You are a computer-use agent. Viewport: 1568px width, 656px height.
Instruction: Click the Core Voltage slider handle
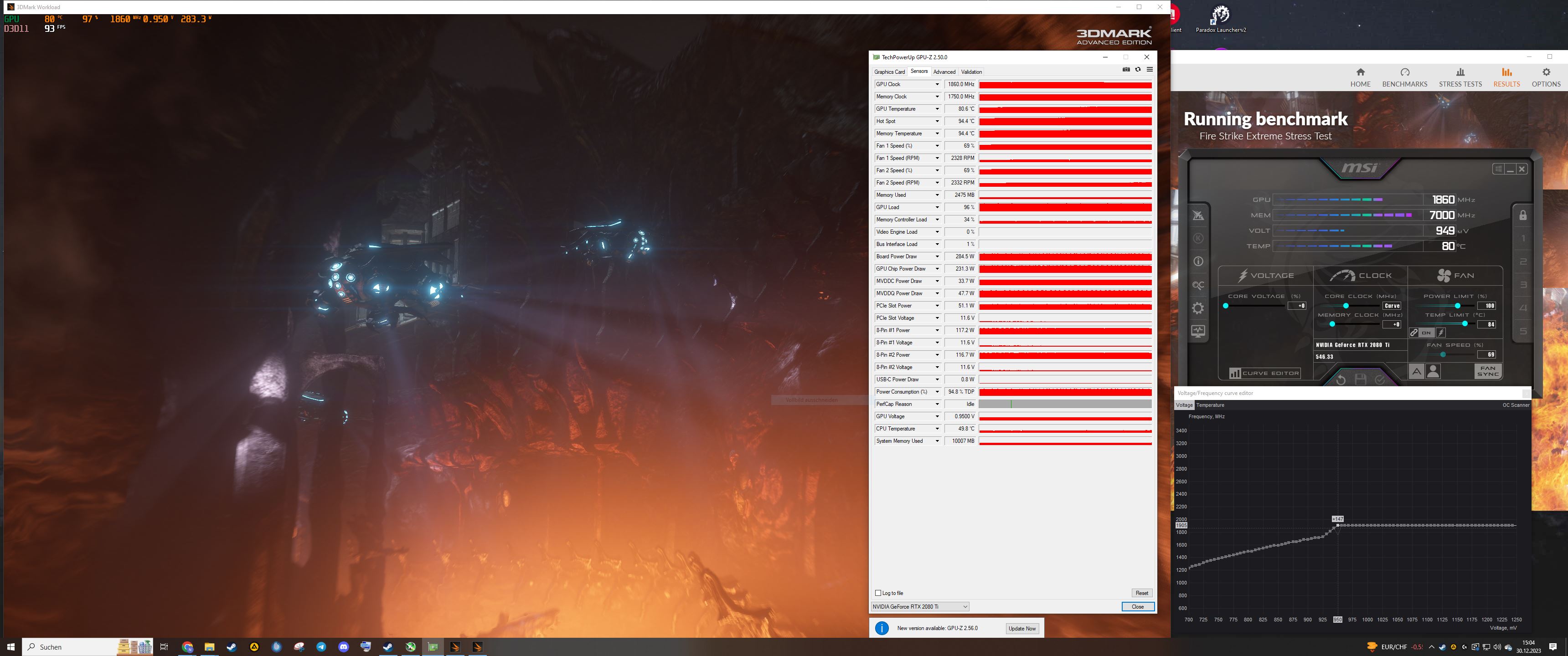pyautogui.click(x=1225, y=306)
